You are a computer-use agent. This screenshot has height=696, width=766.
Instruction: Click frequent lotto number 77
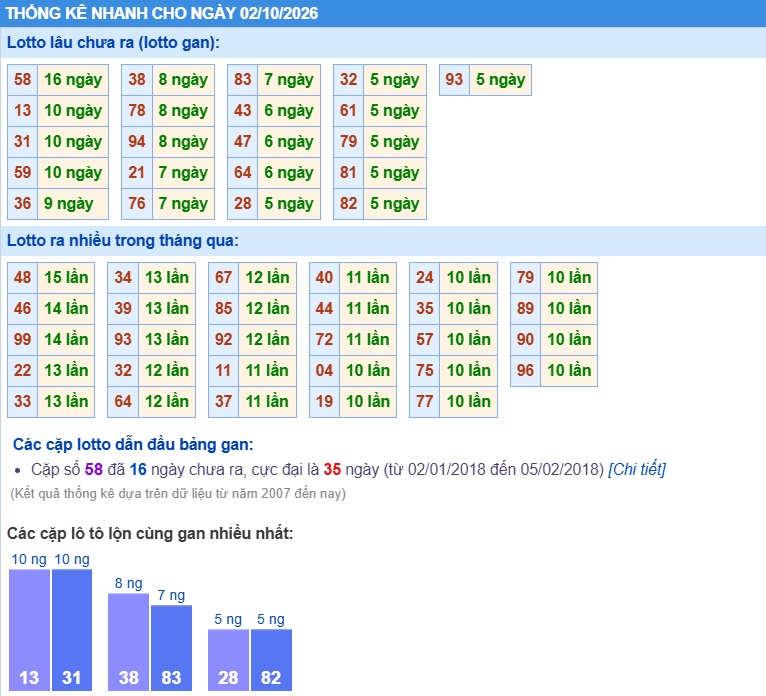click(x=425, y=401)
